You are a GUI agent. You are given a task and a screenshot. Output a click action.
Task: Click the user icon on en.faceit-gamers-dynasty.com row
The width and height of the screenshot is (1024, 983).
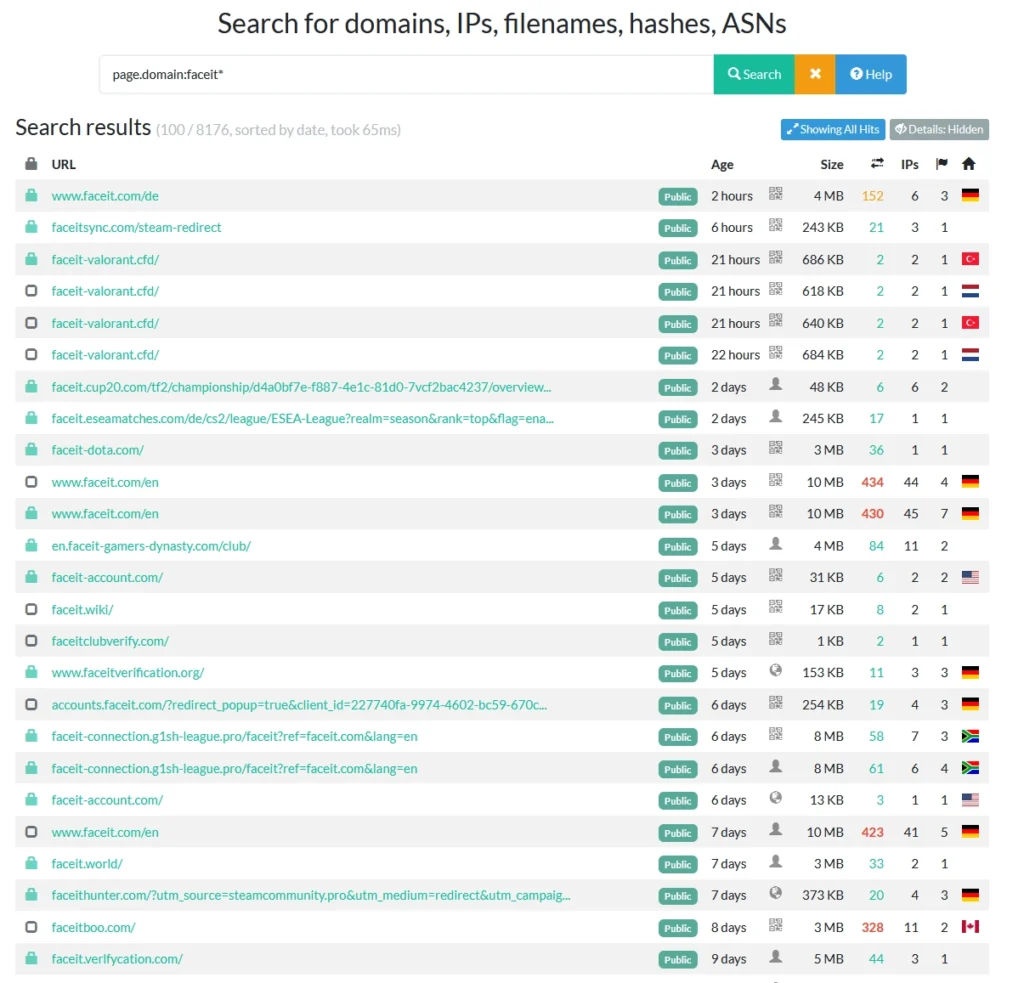(775, 543)
